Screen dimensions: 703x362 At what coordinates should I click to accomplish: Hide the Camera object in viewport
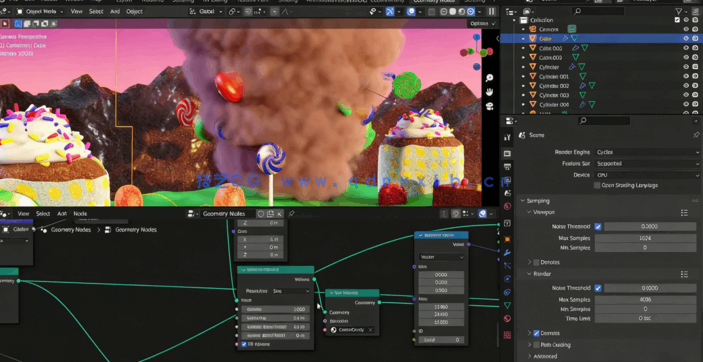pos(686,29)
